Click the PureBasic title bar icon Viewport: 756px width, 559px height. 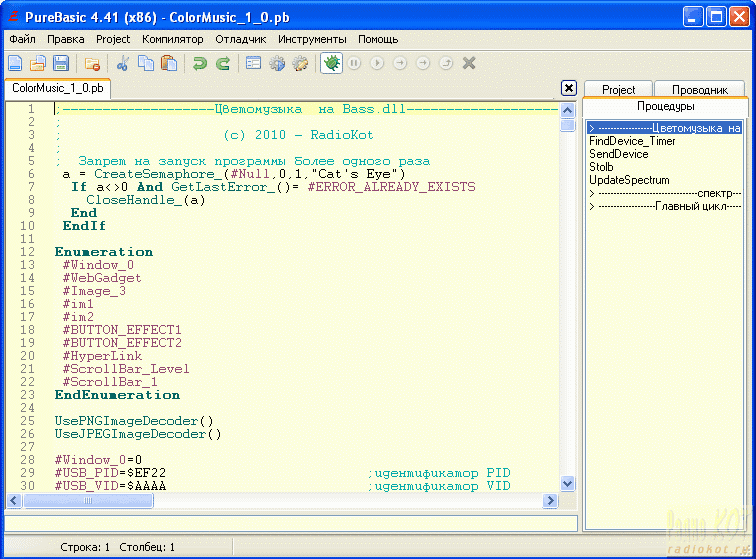click(x=14, y=17)
